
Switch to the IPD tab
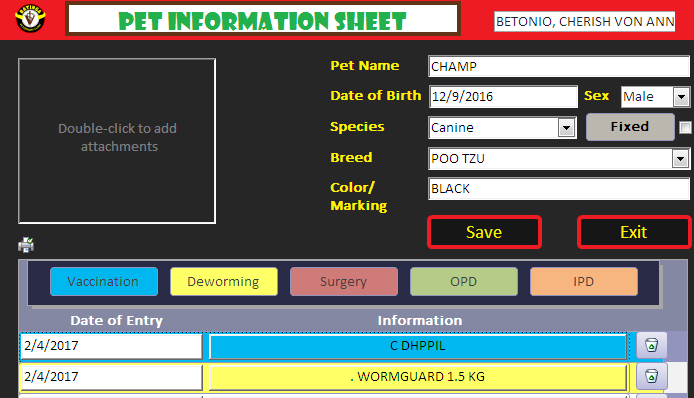[583, 282]
